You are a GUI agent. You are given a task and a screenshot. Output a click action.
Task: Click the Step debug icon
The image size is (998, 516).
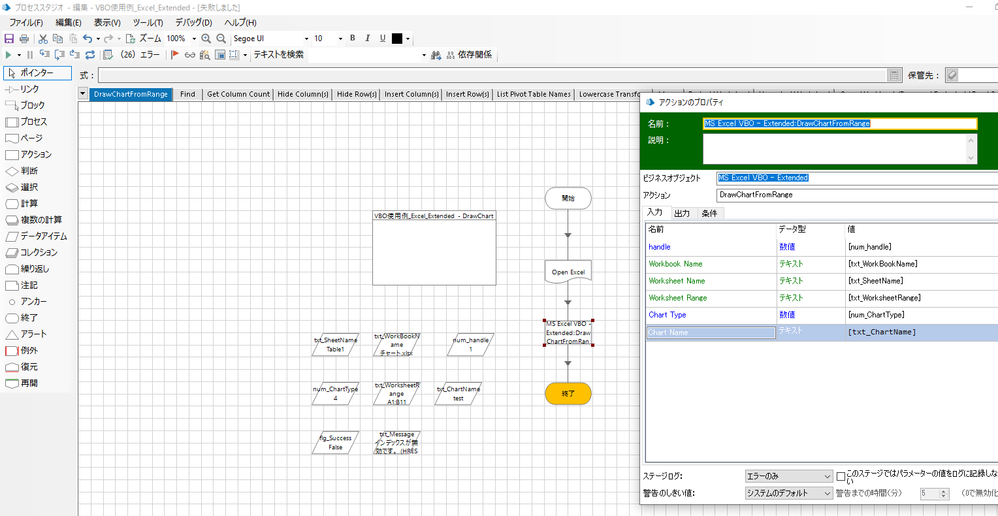44,55
